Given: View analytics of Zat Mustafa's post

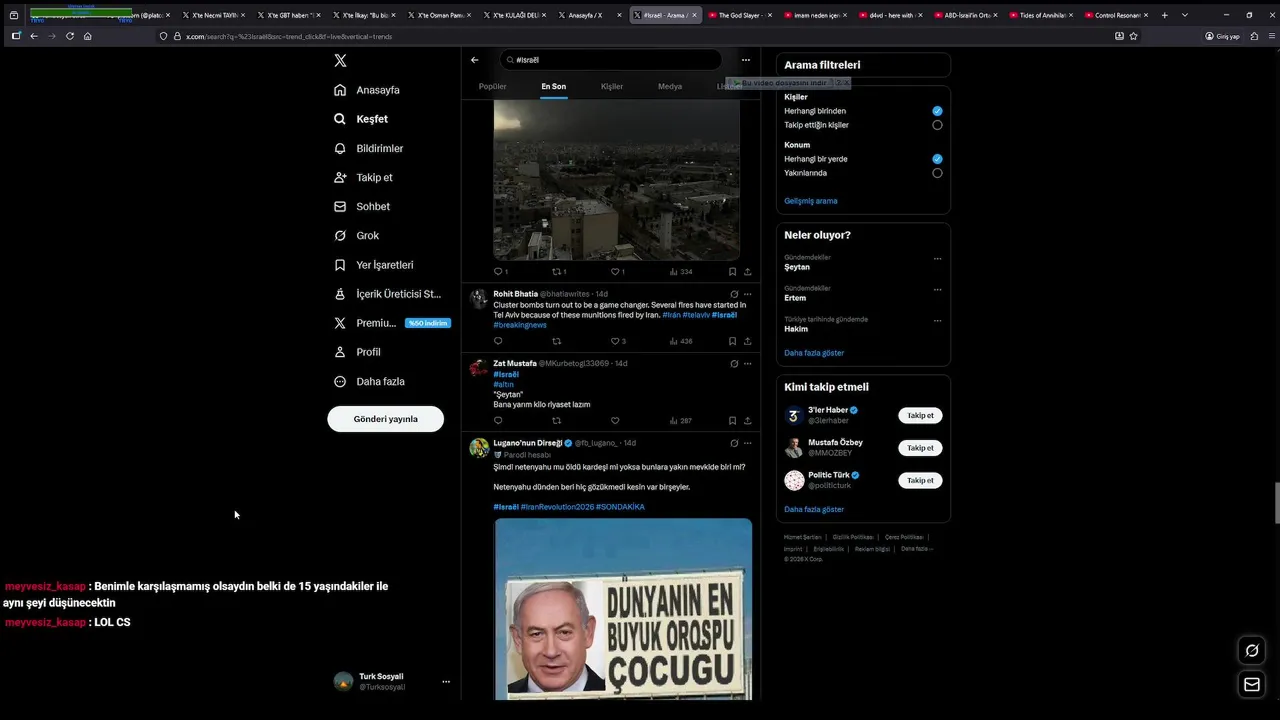Looking at the screenshot, I should [681, 421].
